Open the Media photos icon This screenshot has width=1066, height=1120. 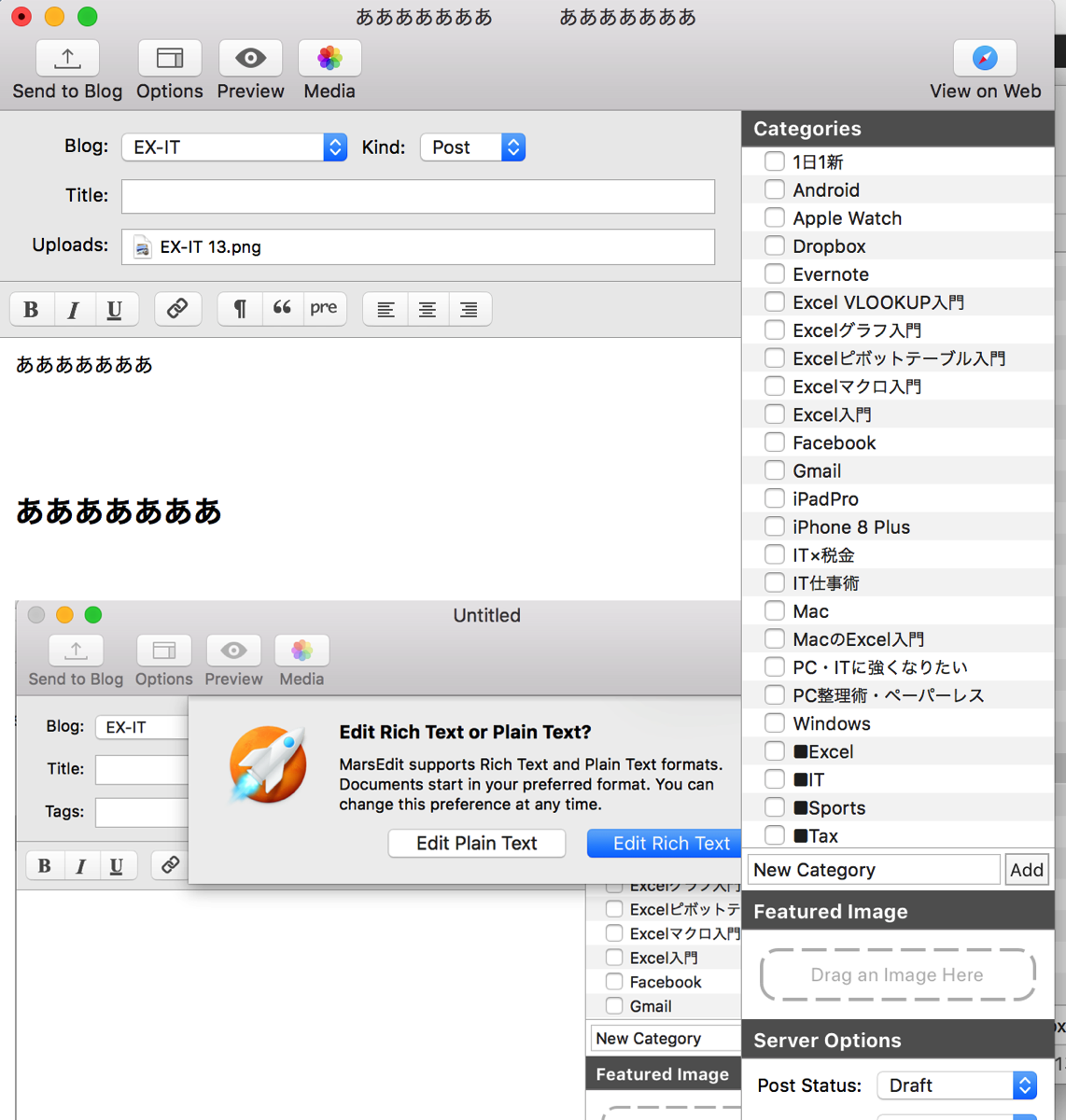pos(330,58)
